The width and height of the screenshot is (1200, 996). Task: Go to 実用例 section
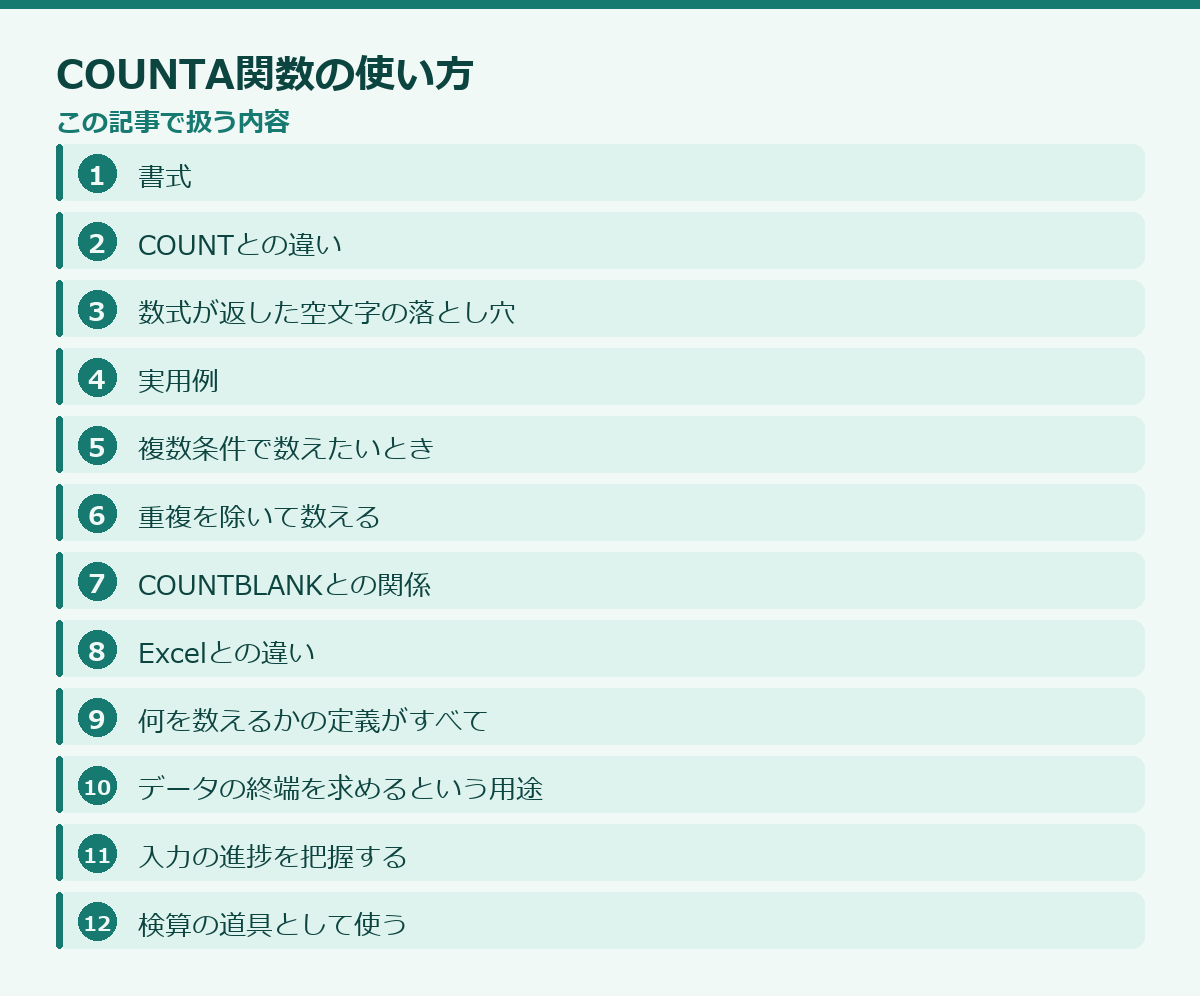[x=600, y=377]
